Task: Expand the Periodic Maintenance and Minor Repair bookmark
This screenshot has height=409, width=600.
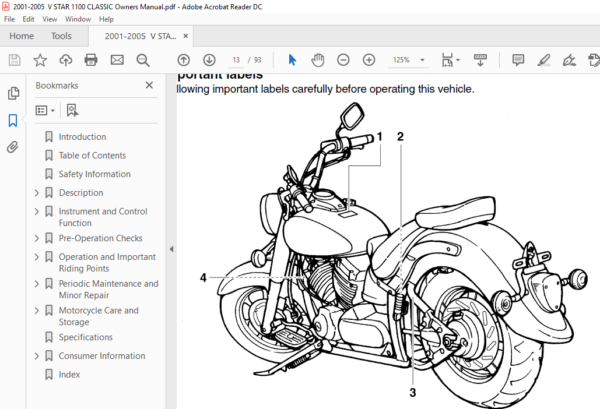Action: [37, 284]
